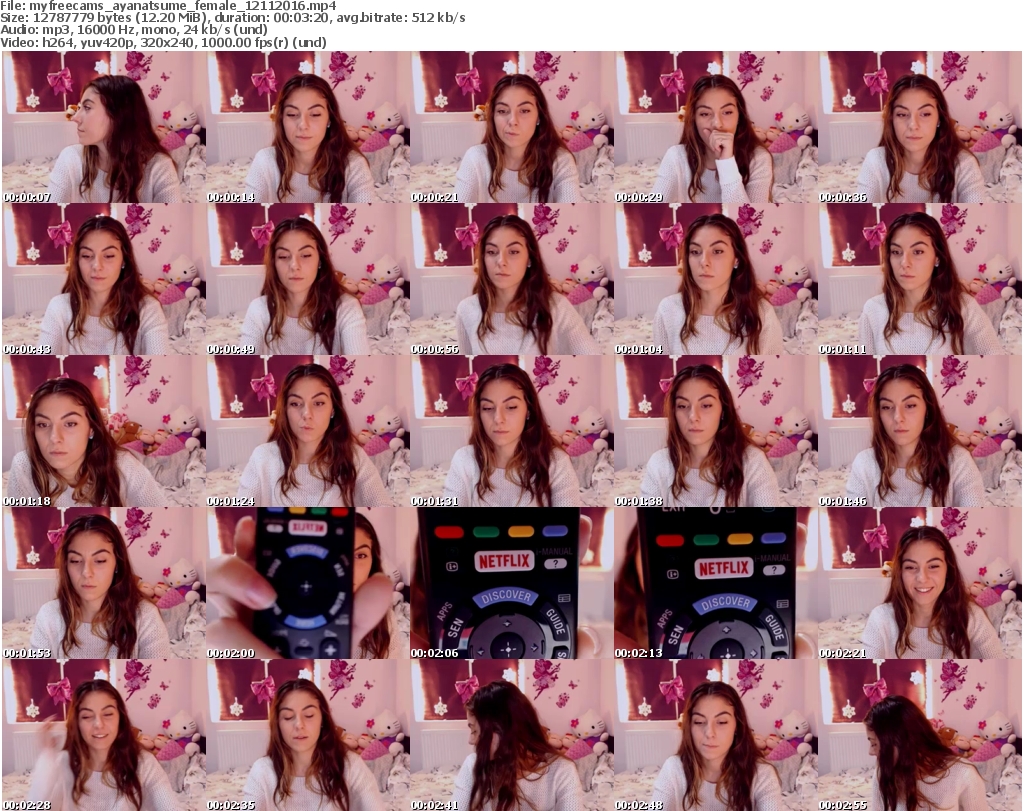Viewport: 1024px width, 811px height.
Task: Open the frame at 00:01:04
Action: point(715,279)
